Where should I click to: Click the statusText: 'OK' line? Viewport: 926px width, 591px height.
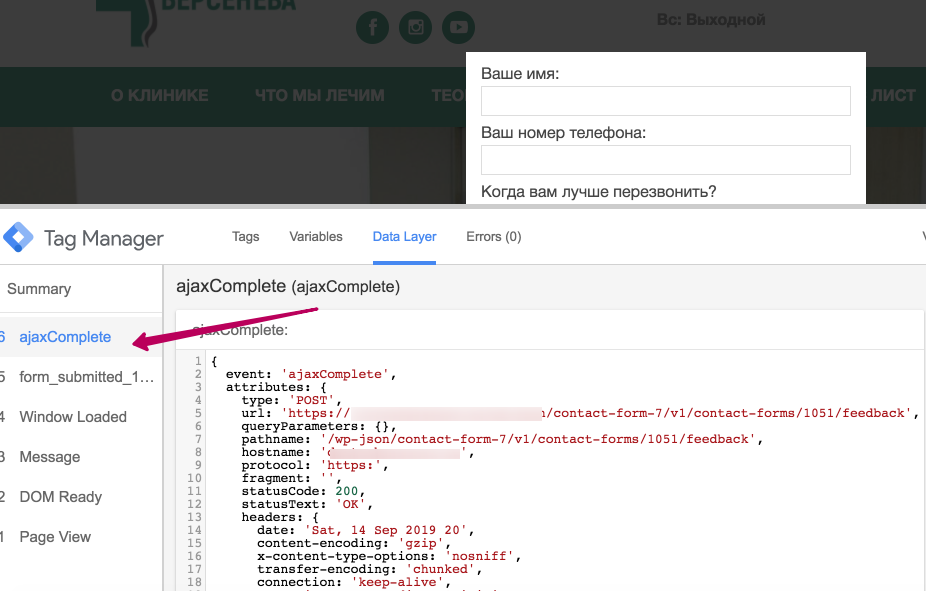point(307,504)
